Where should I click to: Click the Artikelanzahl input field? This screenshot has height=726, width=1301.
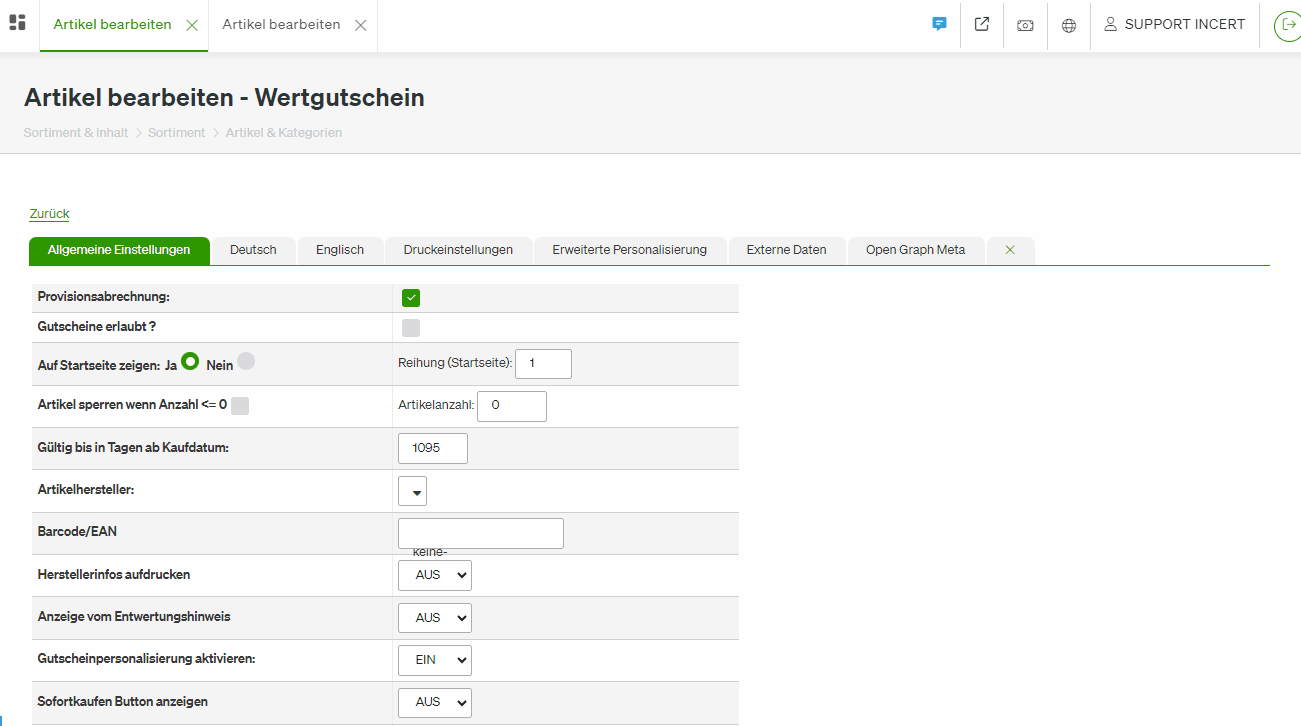(x=512, y=406)
